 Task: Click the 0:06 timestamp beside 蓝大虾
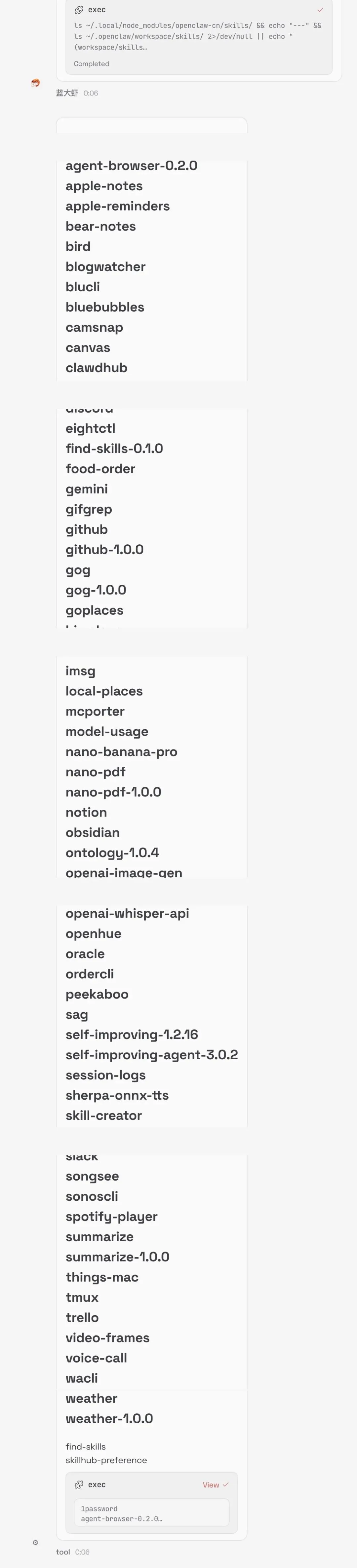pyautogui.click(x=91, y=93)
